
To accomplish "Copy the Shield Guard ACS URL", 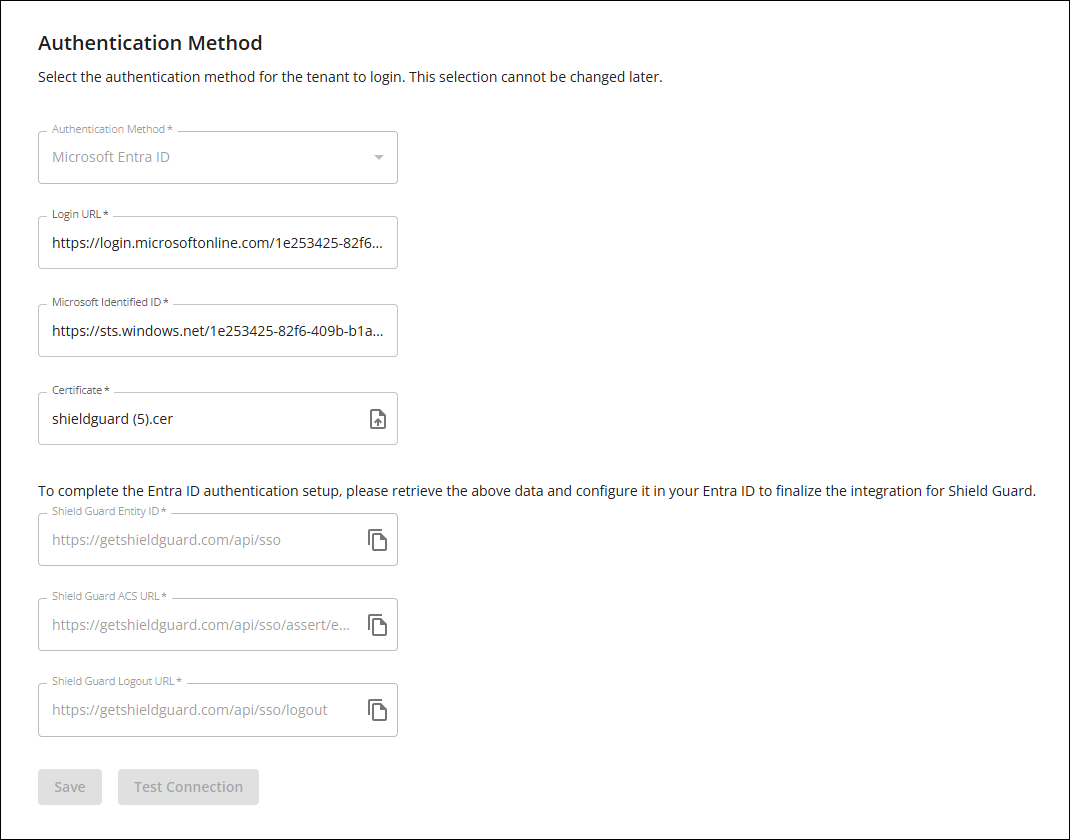I will (377, 625).
